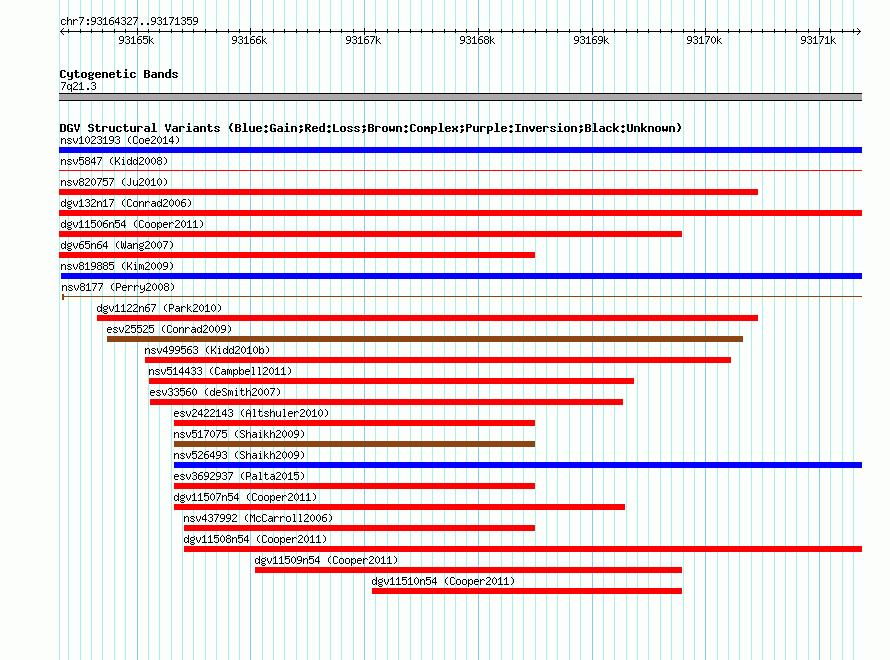Select the esv3692937 red bar

(354, 486)
